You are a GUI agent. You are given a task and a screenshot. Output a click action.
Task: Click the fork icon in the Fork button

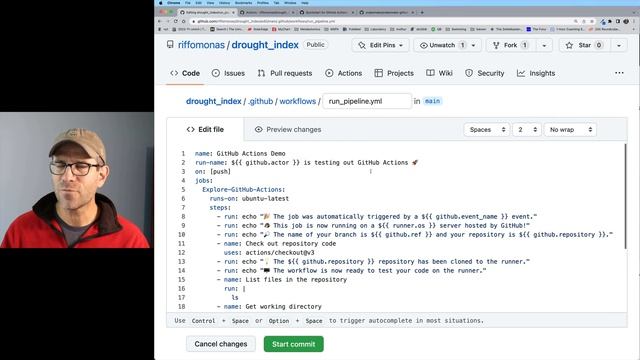pos(496,45)
